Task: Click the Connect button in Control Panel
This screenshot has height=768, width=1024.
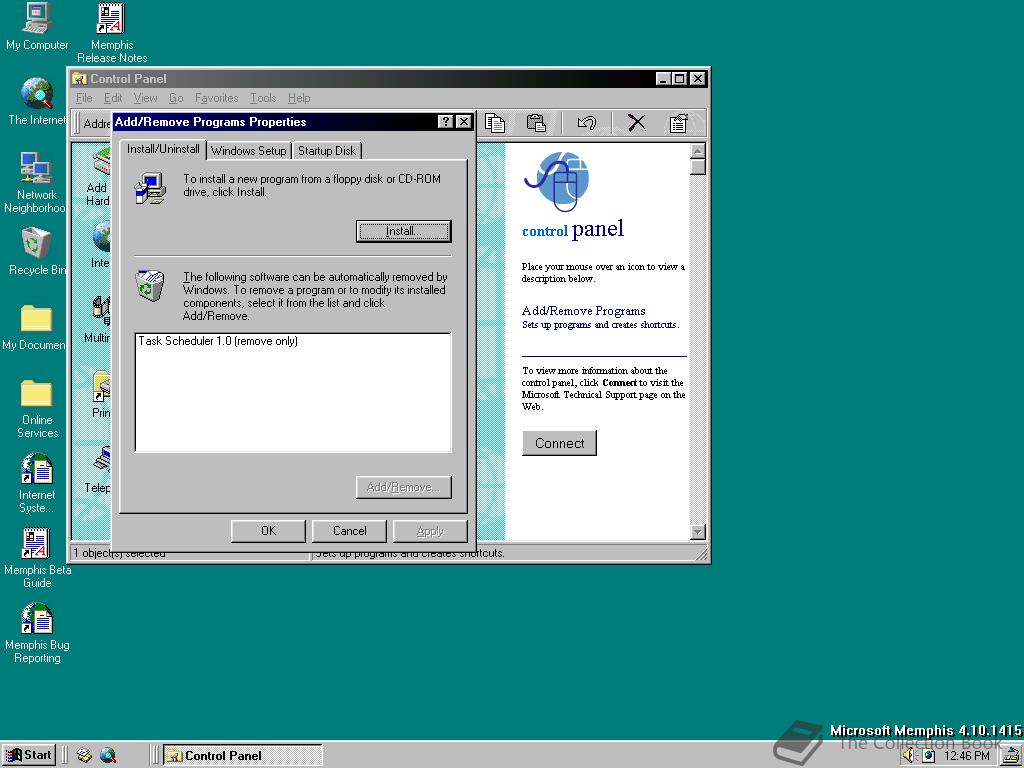Action: pyautogui.click(x=560, y=443)
